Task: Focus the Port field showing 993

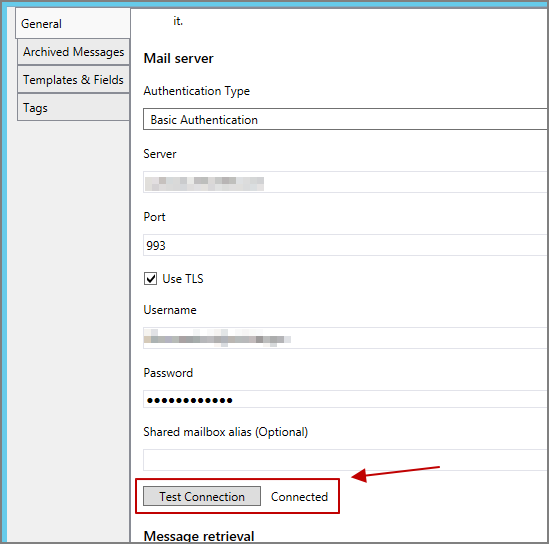Action: pyautogui.click(x=346, y=245)
